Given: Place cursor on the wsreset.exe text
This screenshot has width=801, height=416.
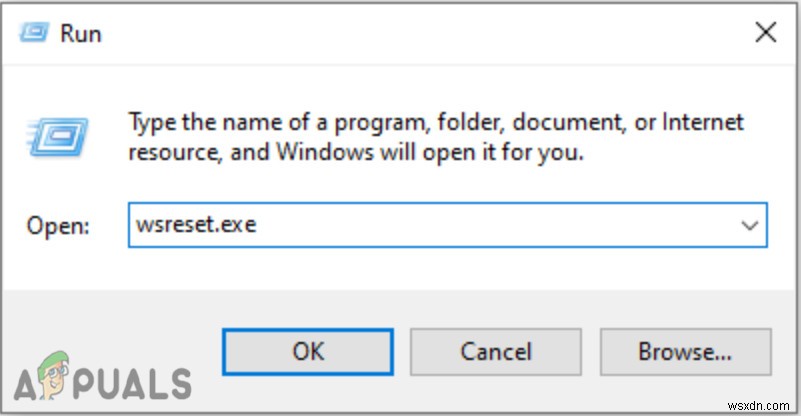Looking at the screenshot, I should click(x=194, y=226).
